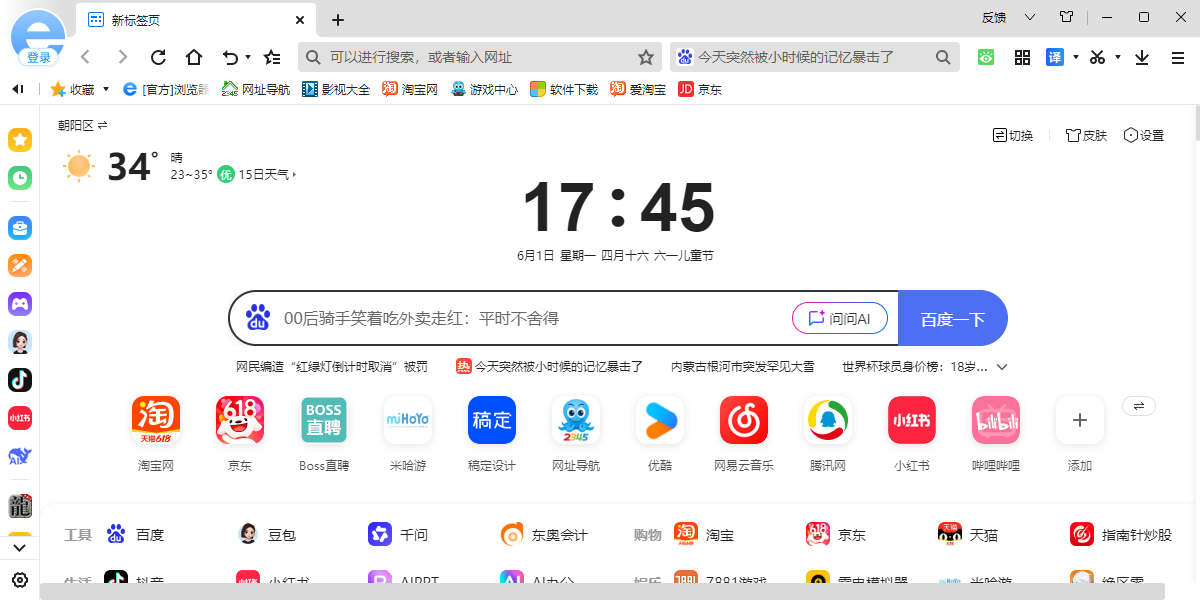Open TikTok icon in sidebar
This screenshot has height=600, width=1200.
[20, 380]
